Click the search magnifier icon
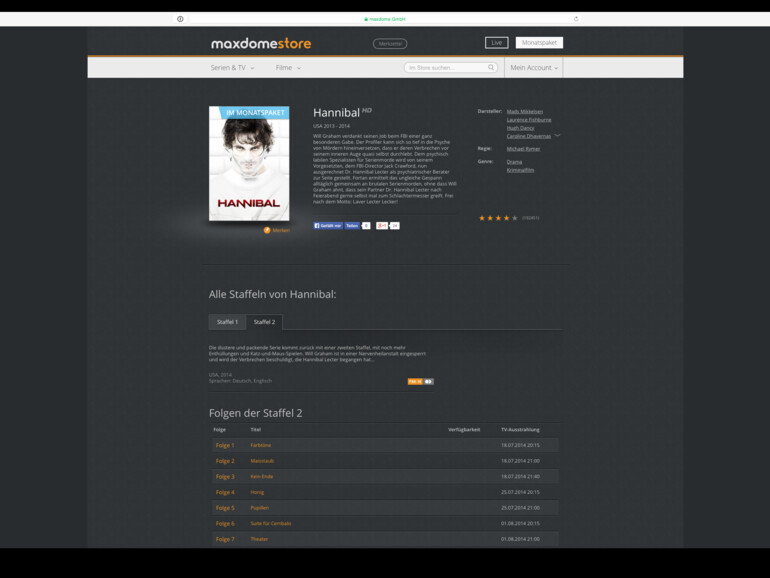Image resolution: width=770 pixels, height=578 pixels. [x=491, y=67]
